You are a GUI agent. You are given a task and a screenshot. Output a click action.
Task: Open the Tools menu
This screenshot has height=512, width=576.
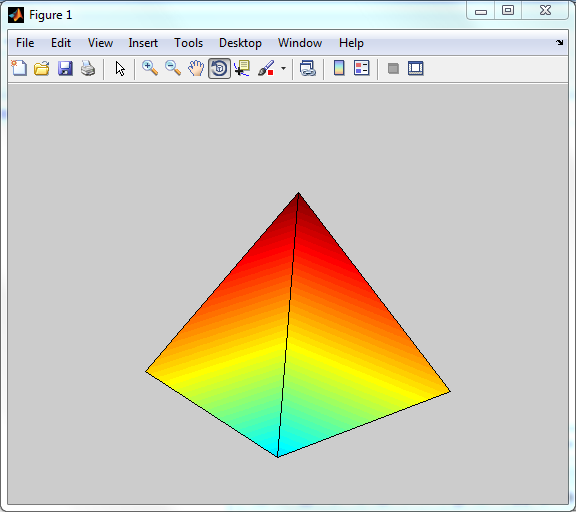[188, 43]
